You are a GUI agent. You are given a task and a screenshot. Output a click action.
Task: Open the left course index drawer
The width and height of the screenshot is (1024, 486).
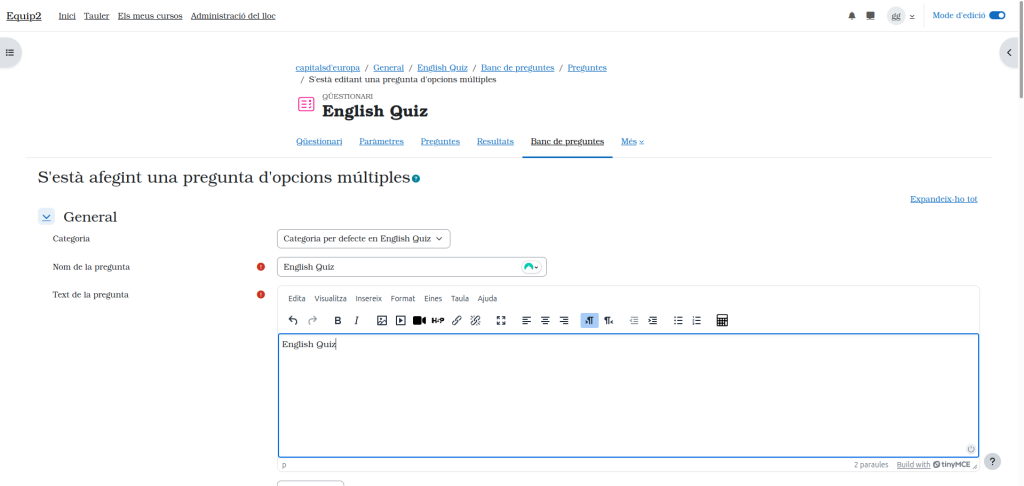pos(10,52)
